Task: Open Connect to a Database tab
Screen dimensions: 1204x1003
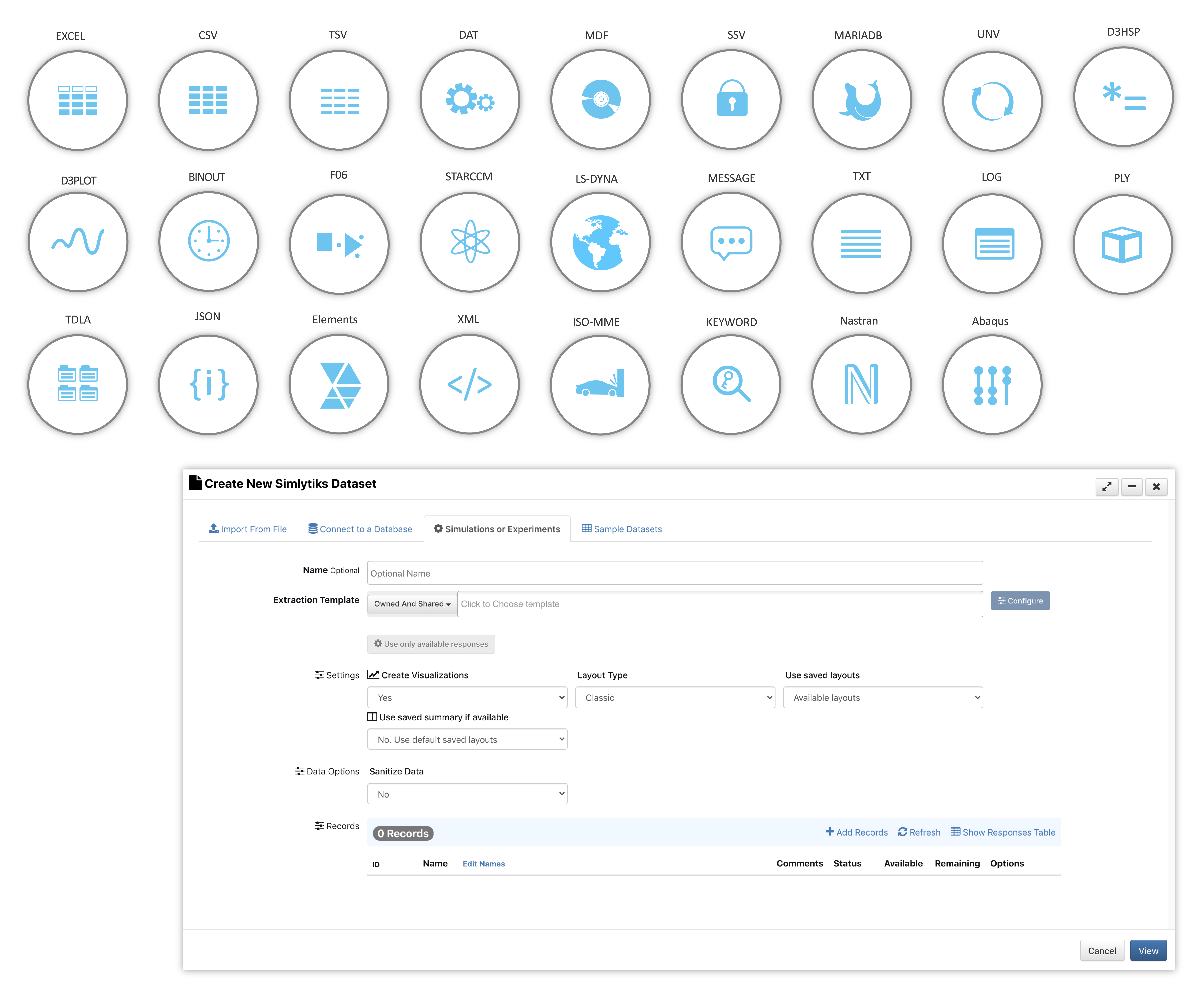Action: pyautogui.click(x=360, y=529)
